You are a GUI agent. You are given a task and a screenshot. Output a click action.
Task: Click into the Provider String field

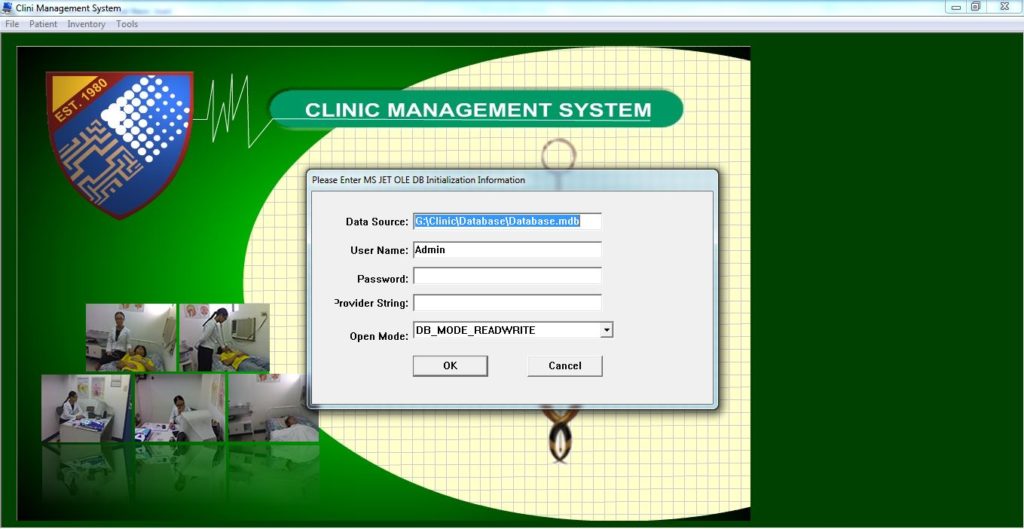(507, 303)
